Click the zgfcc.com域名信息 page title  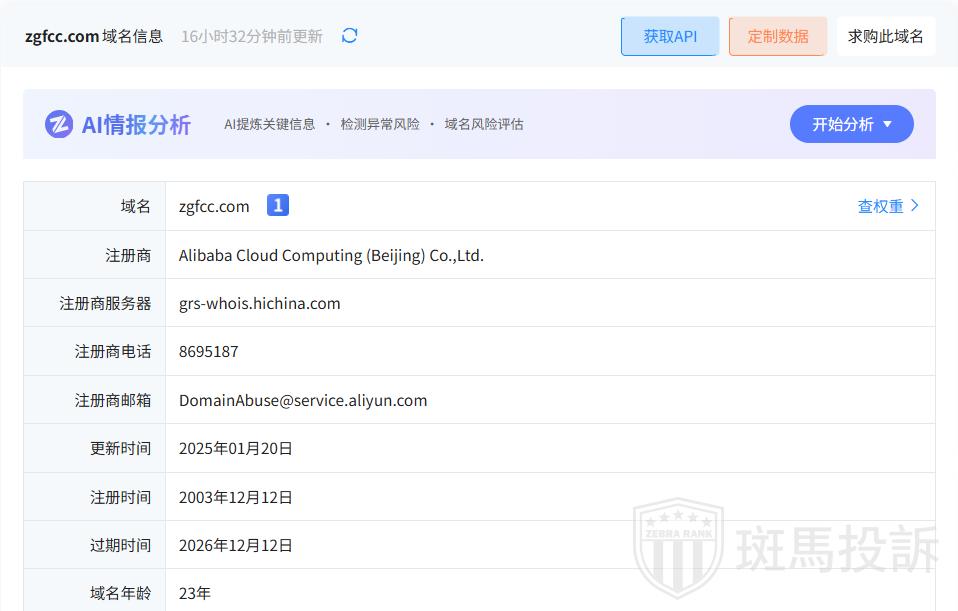[94, 36]
